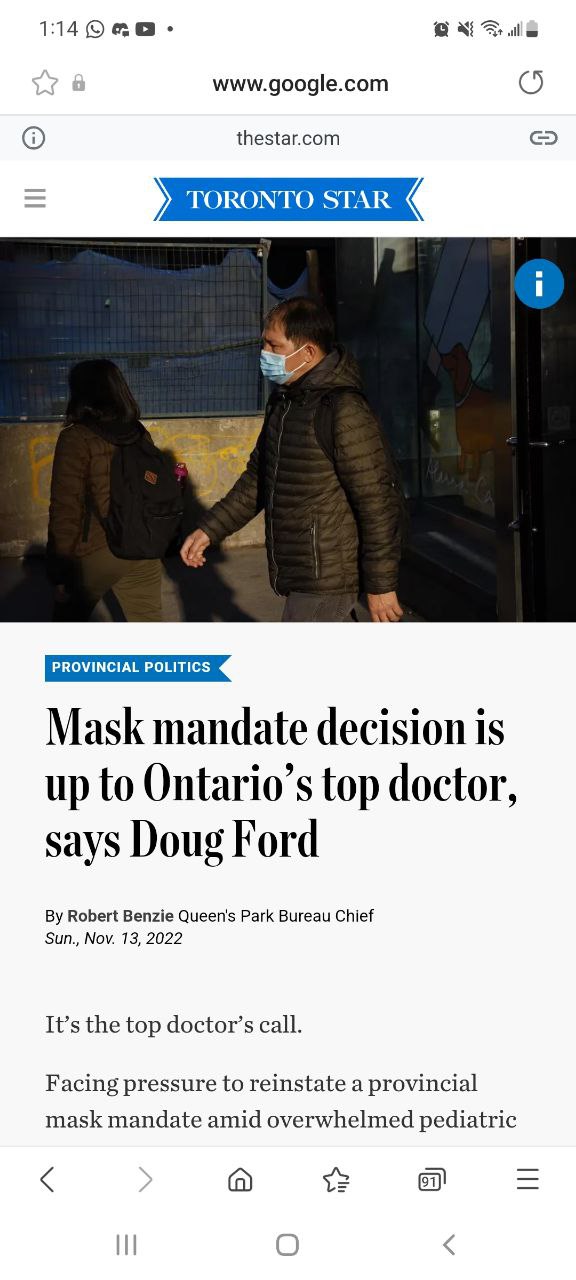Tap the www.google.com address bar
576x1280 pixels.
pos(300,84)
